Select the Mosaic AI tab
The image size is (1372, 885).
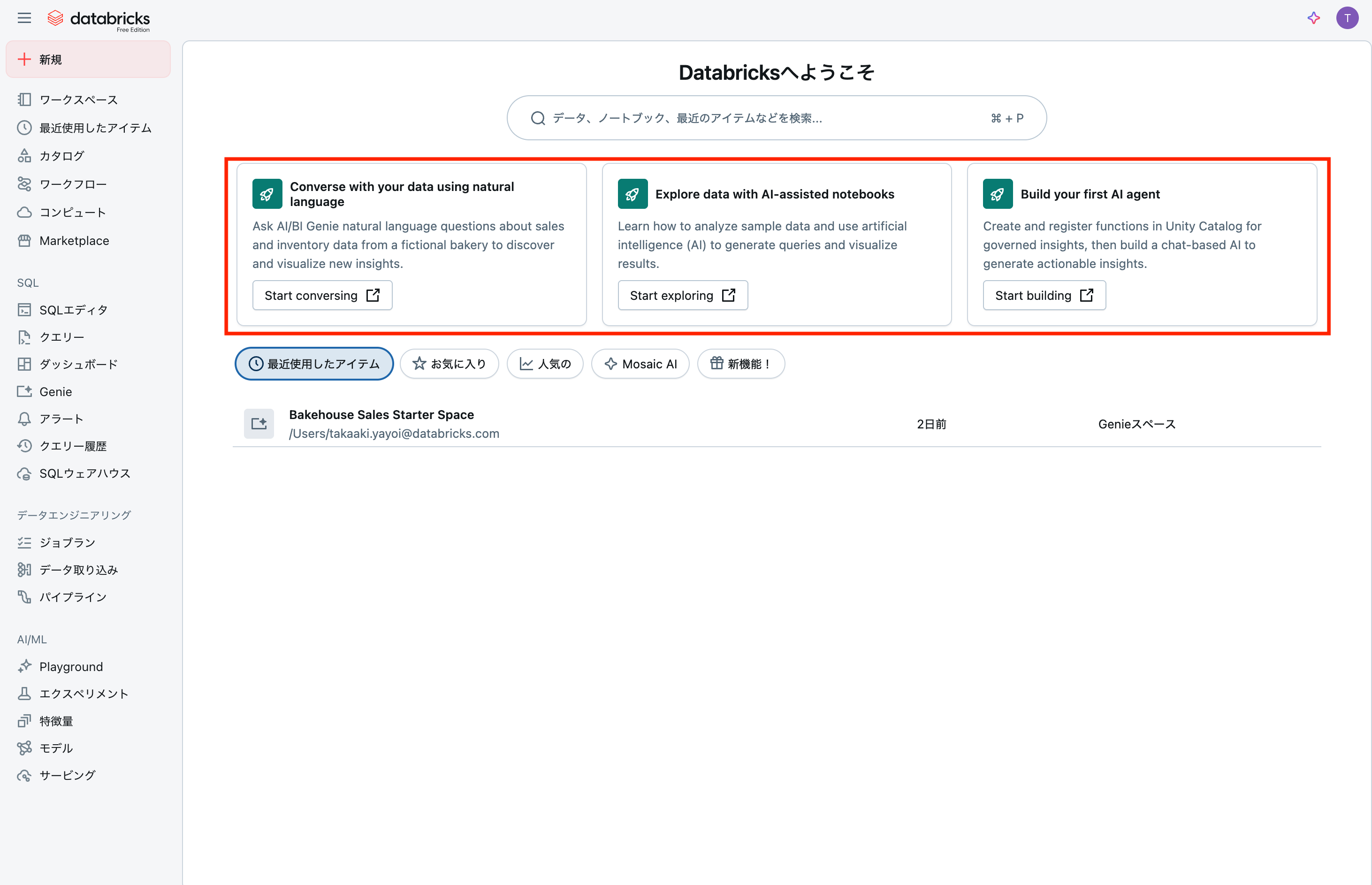[640, 364]
